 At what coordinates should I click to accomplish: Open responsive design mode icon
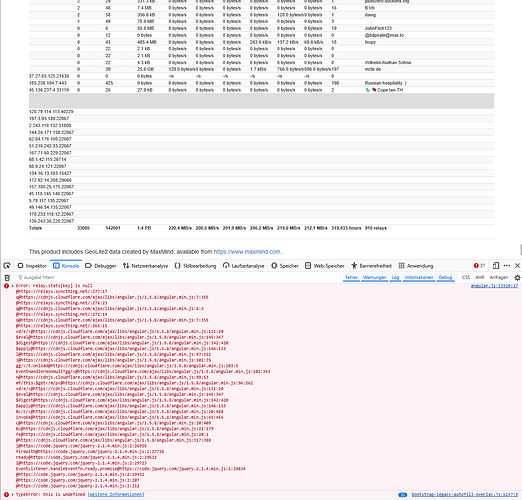496,266
